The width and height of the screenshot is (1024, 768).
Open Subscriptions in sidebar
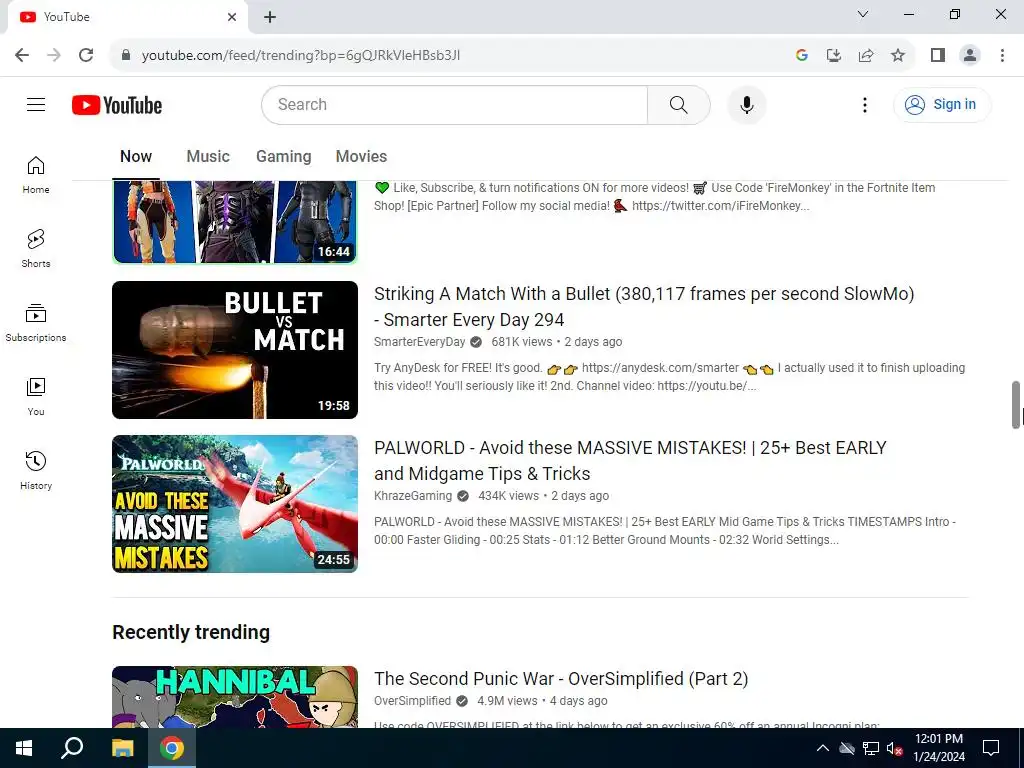click(36, 323)
